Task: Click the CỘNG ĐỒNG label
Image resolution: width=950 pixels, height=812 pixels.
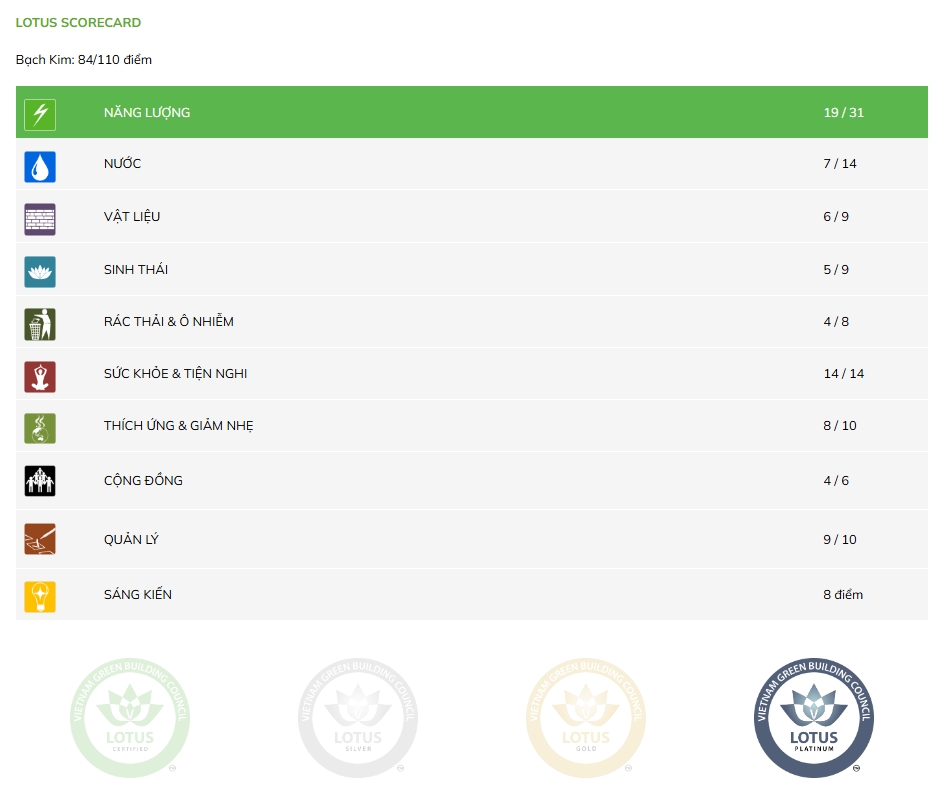Action: point(143,481)
